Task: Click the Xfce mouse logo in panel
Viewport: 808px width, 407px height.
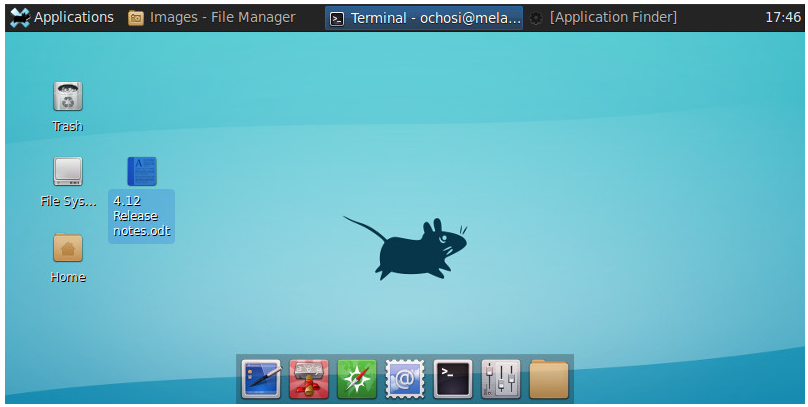Action: coord(20,18)
